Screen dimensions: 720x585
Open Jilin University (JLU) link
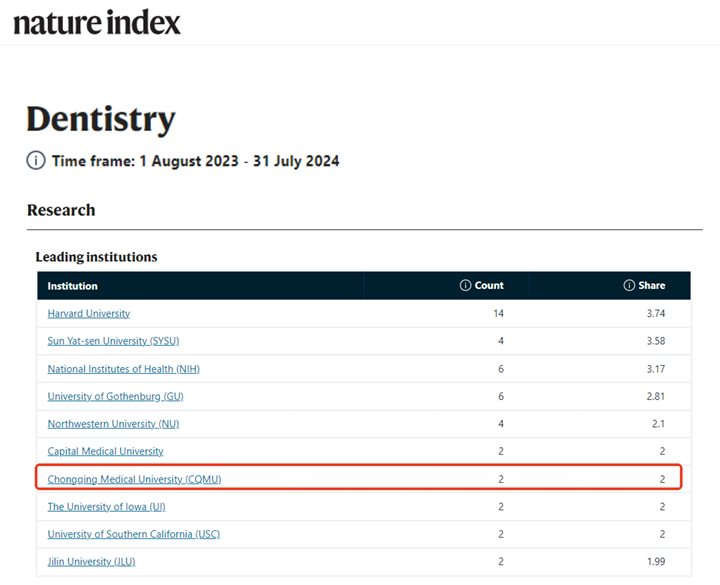tap(91, 562)
